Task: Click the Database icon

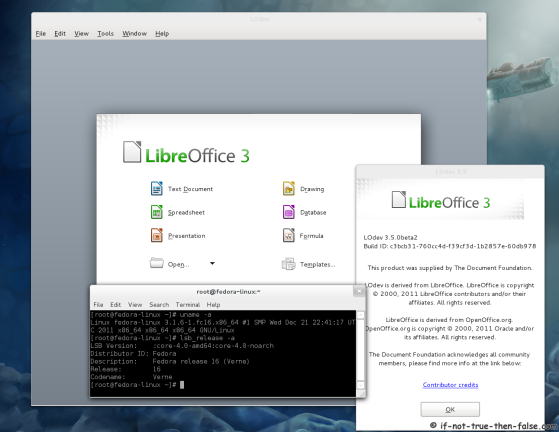Action: point(289,212)
